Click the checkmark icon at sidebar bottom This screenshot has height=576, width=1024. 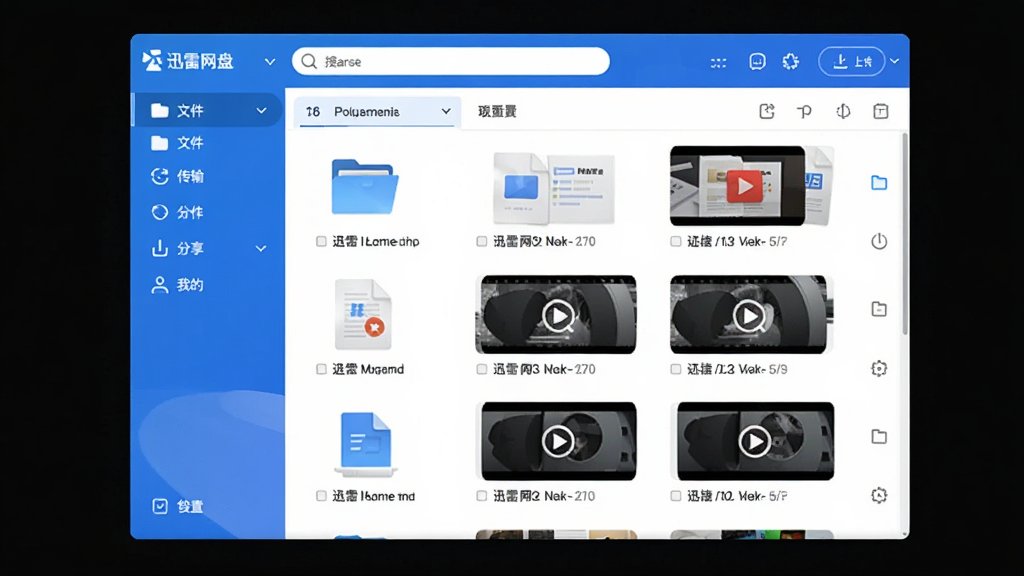(160, 506)
